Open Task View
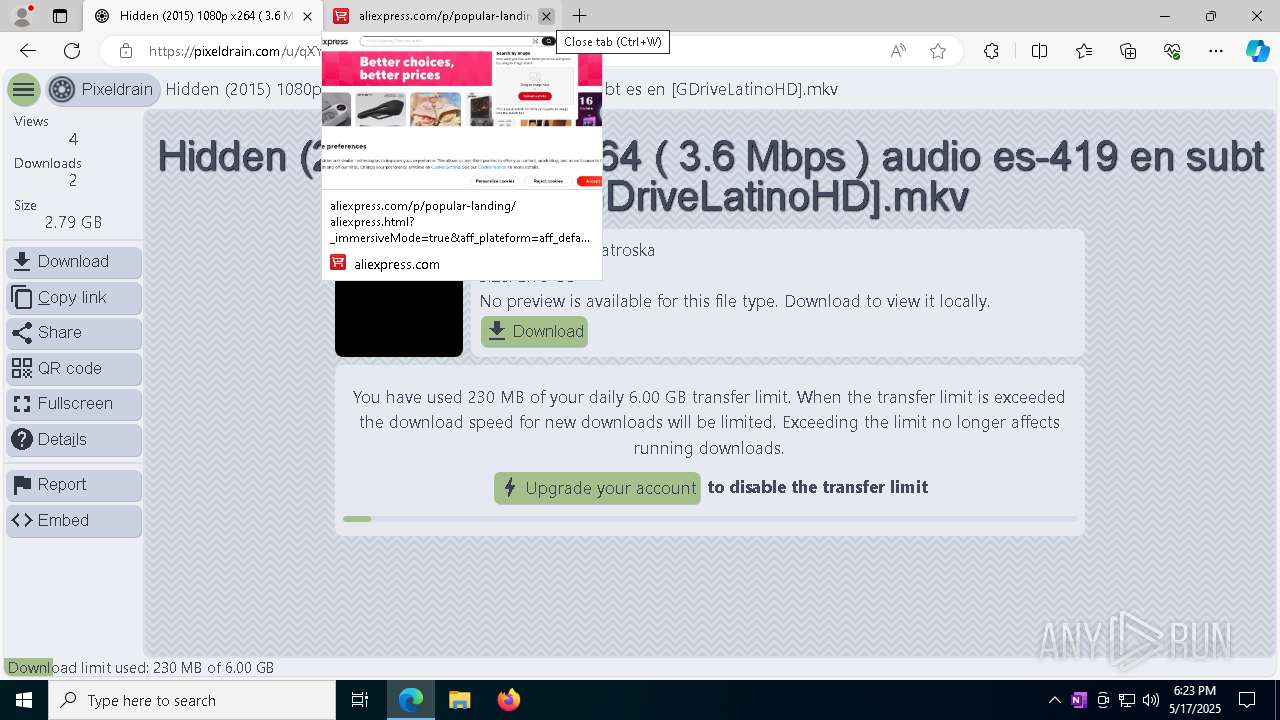 click(360, 700)
